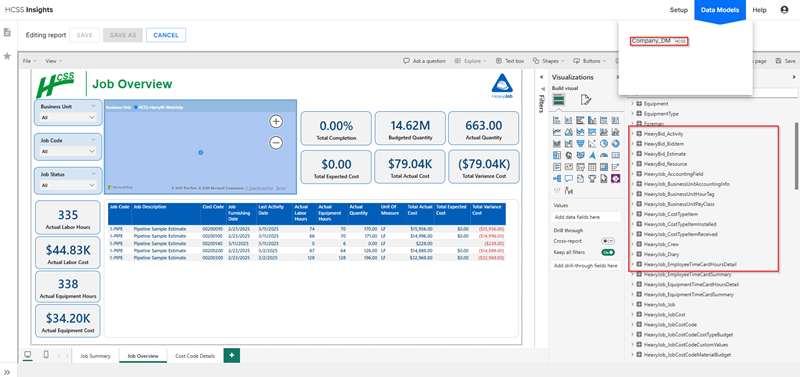
Task: Choose the donut chart visualization
Action: tap(616, 143)
